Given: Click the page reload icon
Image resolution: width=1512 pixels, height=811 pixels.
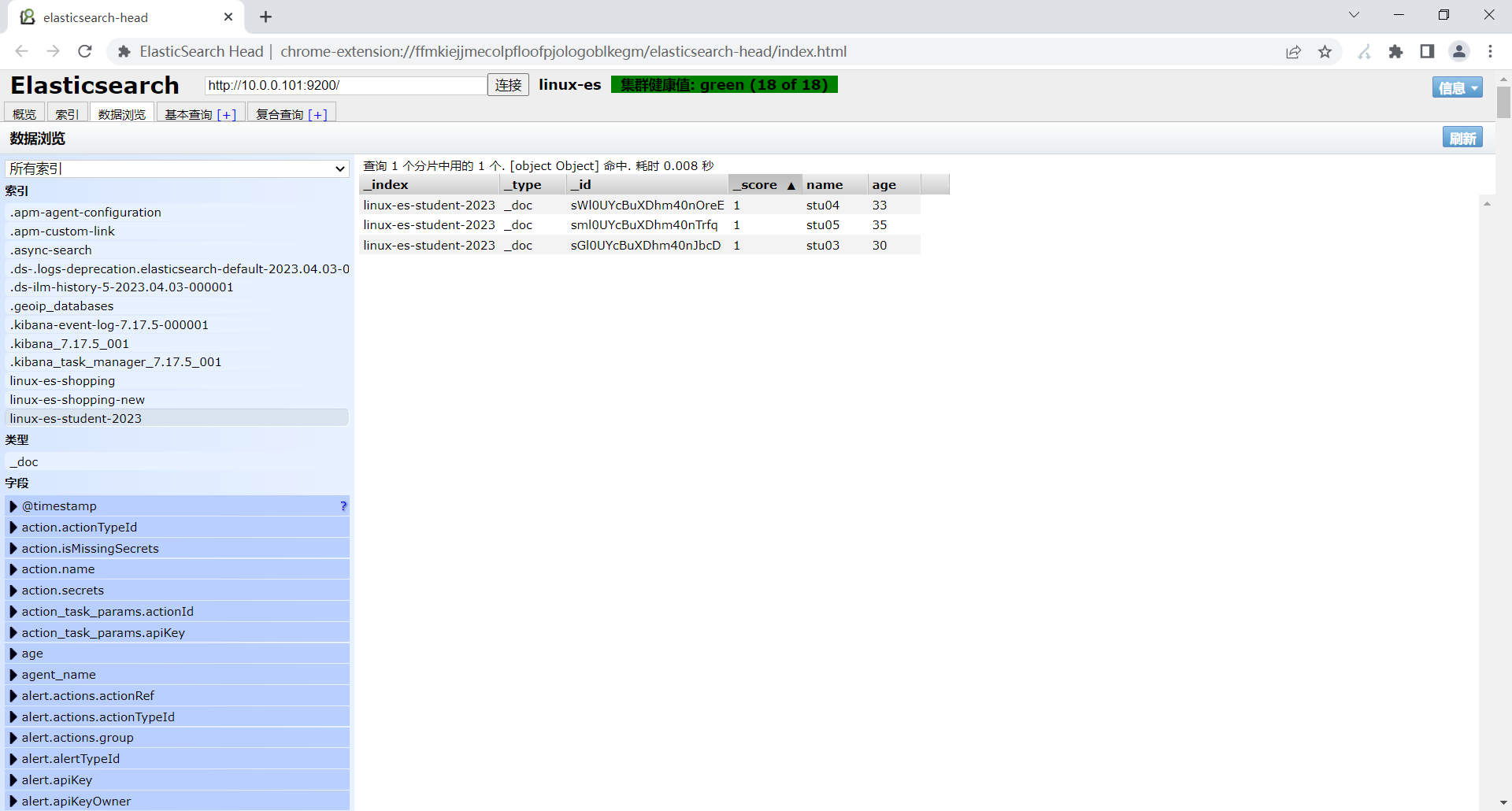Looking at the screenshot, I should click(x=84, y=51).
